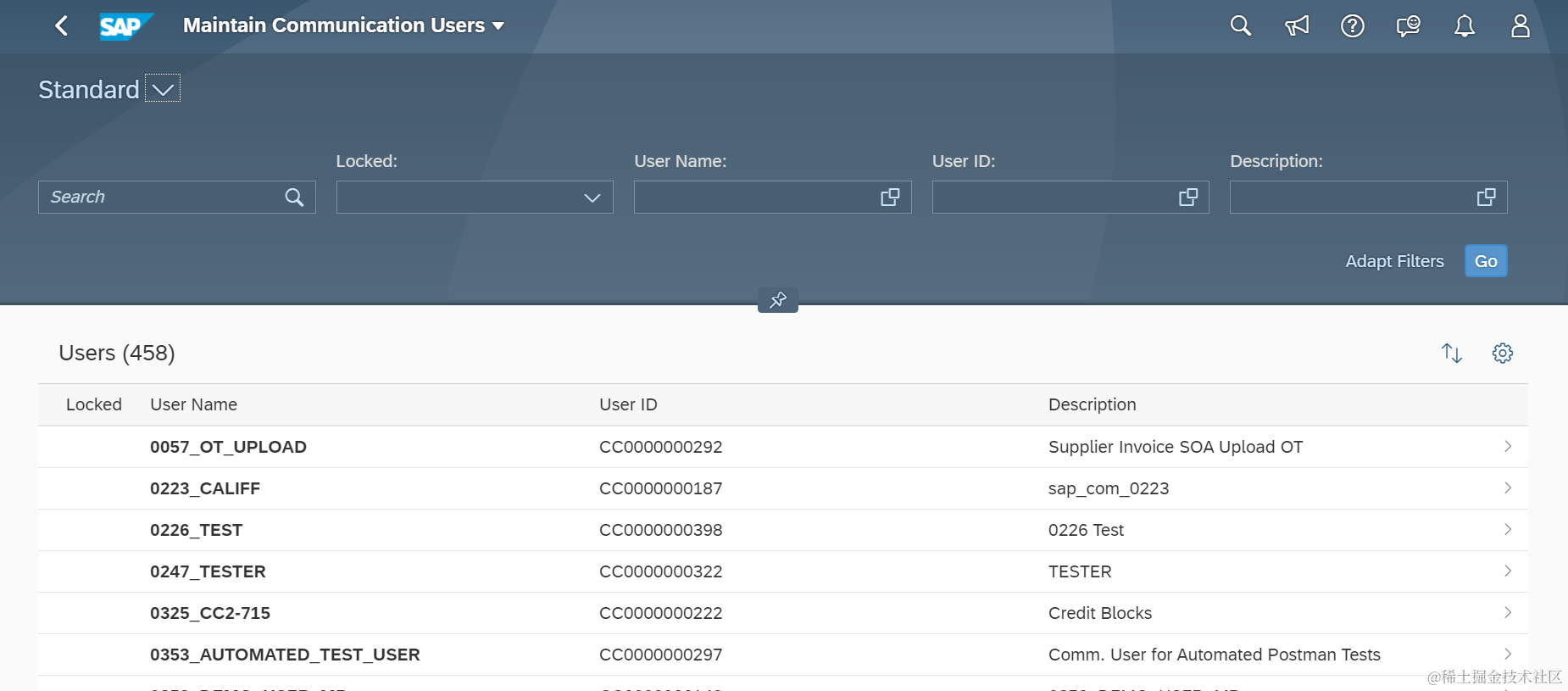The width and height of the screenshot is (1568, 691).
Task: Open row arrow for 0057_OT_UPLOAD
Action: point(1508,446)
